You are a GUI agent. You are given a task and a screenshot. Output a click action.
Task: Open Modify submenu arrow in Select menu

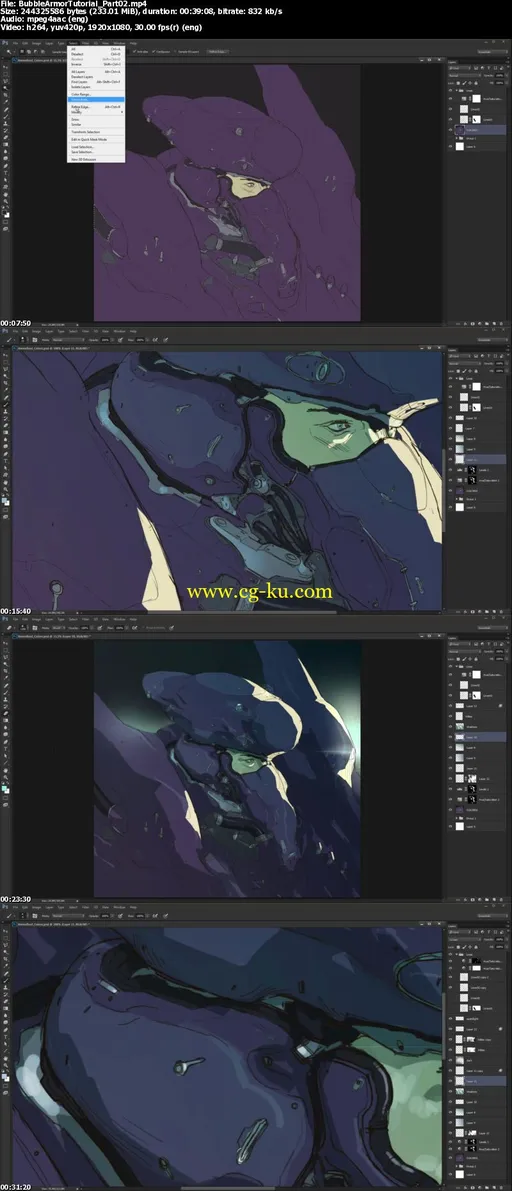pyautogui.click(x=122, y=112)
